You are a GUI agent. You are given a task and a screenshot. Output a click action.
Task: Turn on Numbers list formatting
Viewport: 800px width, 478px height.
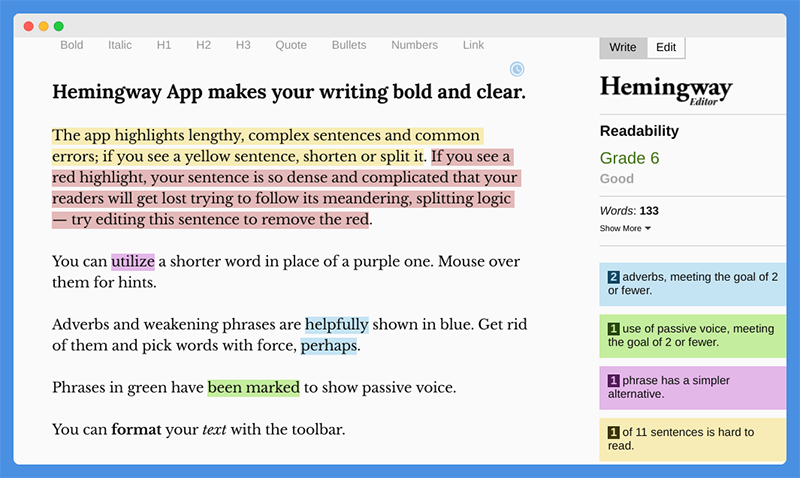coord(414,45)
